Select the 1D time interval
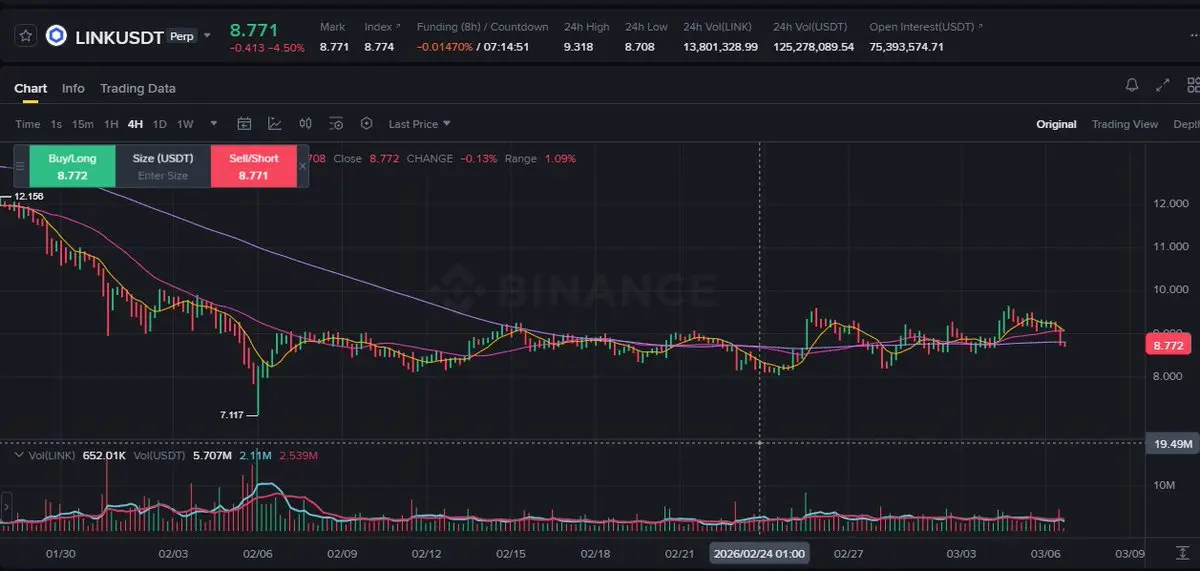The width and height of the screenshot is (1200, 571). (x=160, y=124)
